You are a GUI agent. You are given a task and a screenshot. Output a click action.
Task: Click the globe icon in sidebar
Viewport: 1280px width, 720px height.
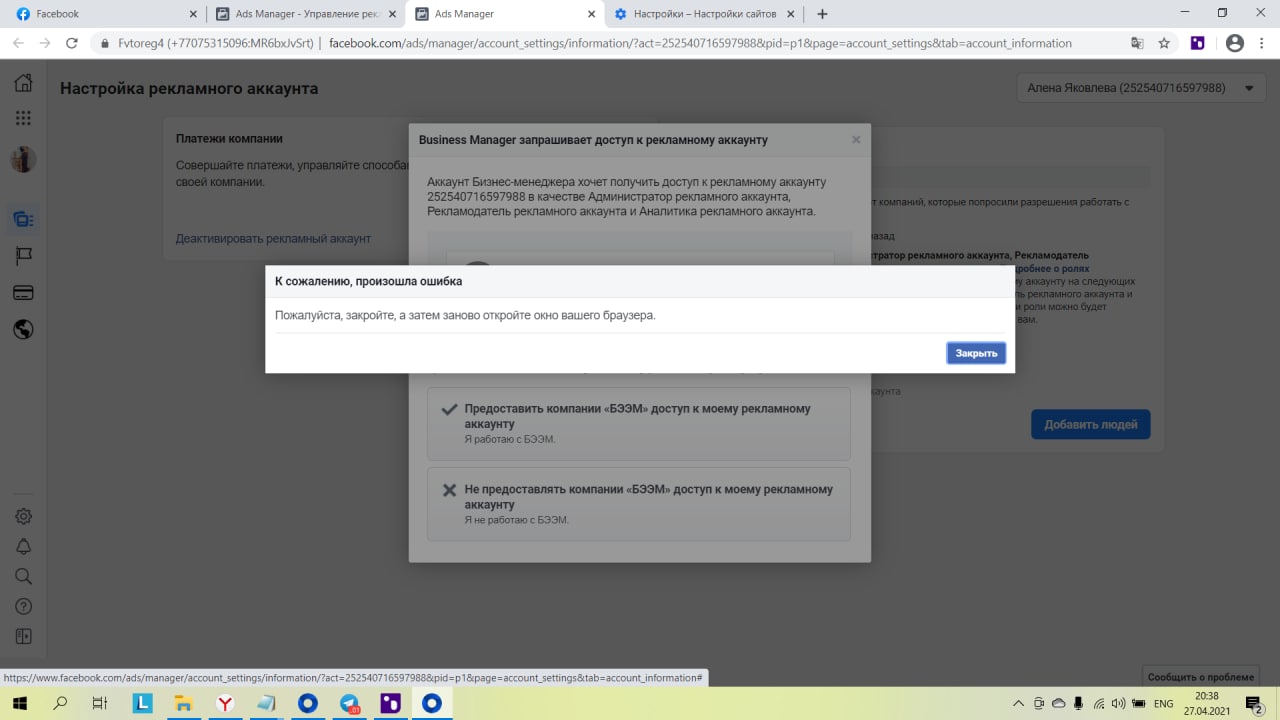[23, 329]
